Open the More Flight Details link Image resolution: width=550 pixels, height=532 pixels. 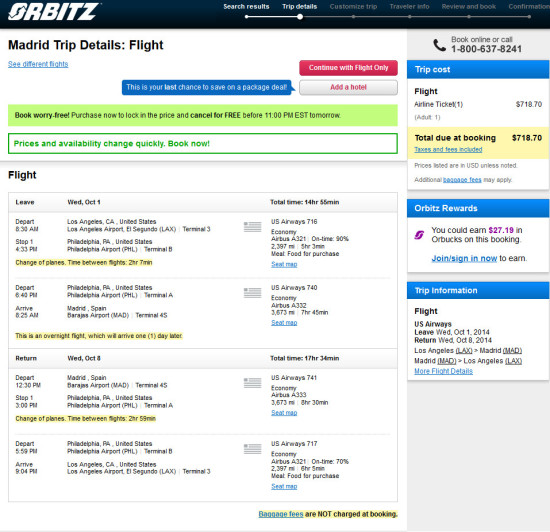pos(443,371)
